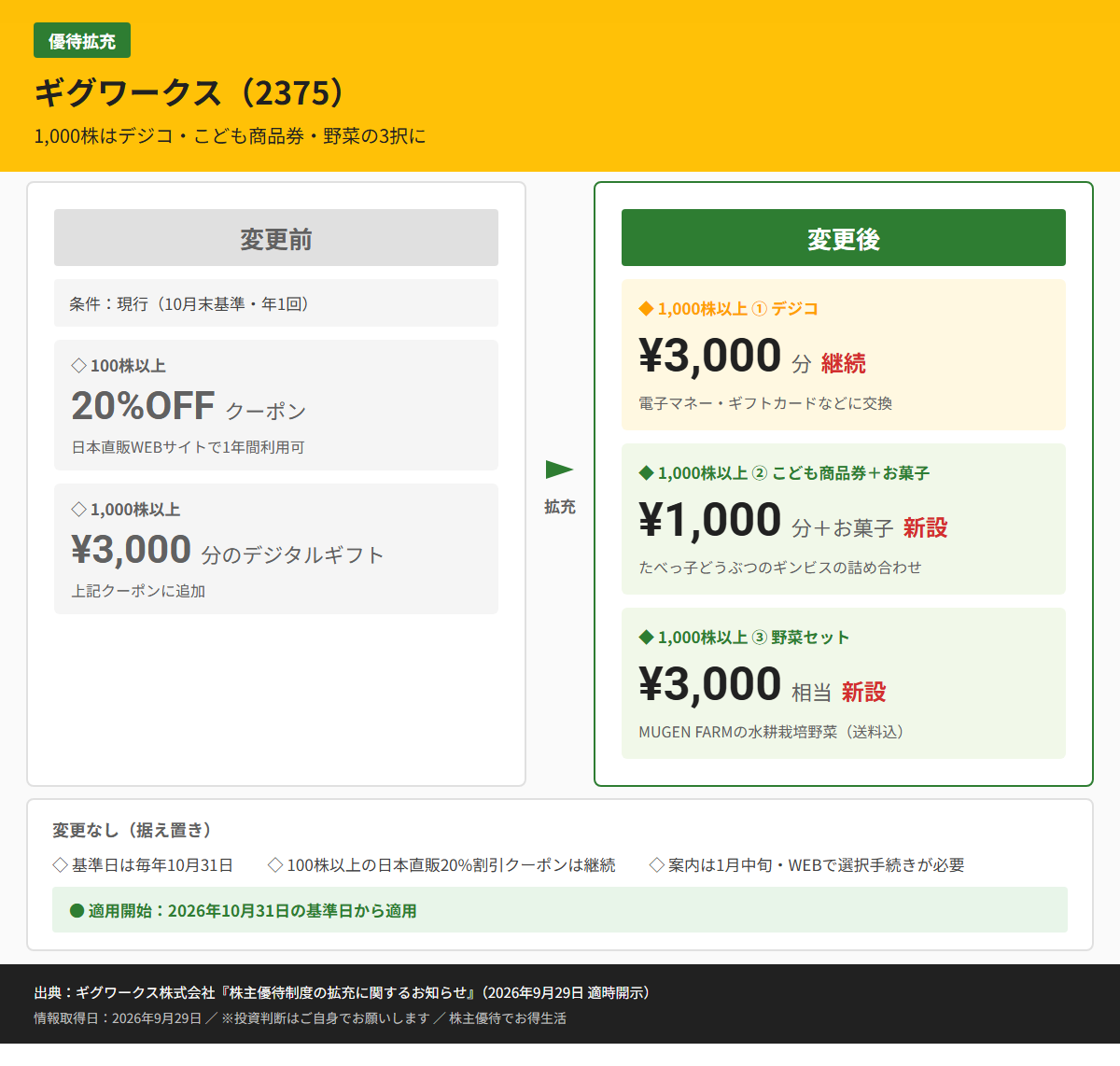This screenshot has height=1066, width=1120.
Task: Click the blue diamond beside 案内は1月中旬
Action: pyautogui.click(x=657, y=865)
